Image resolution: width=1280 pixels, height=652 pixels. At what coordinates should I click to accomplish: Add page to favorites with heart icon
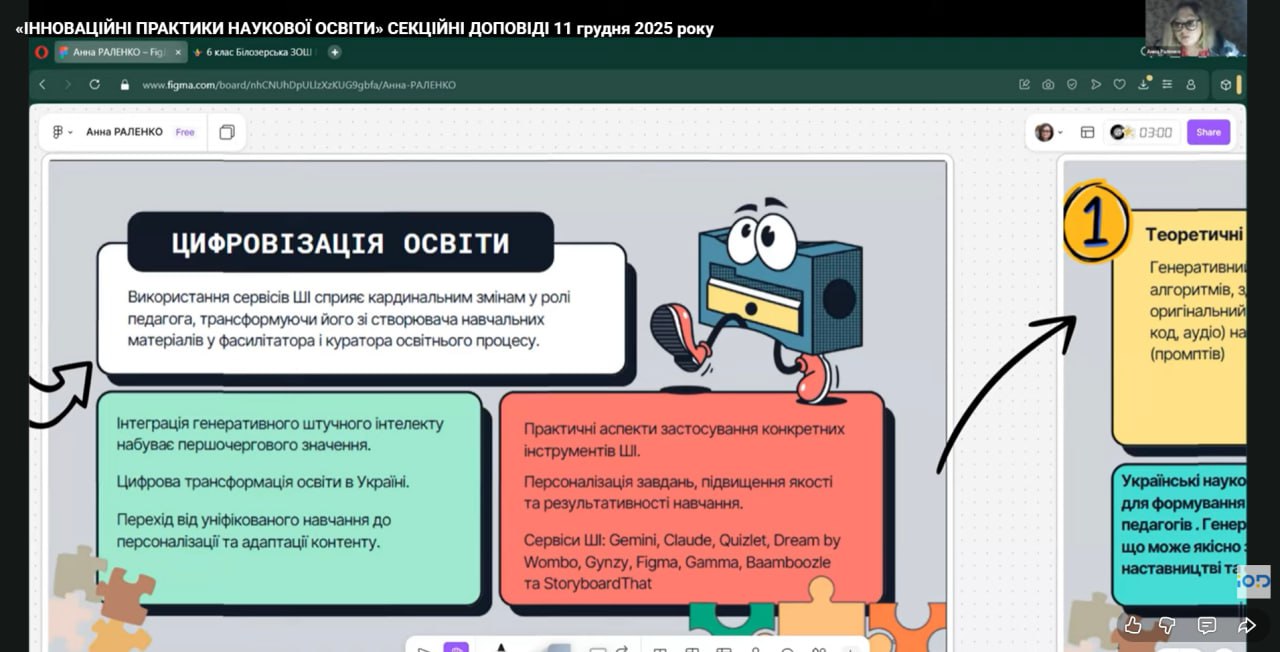[1119, 85]
